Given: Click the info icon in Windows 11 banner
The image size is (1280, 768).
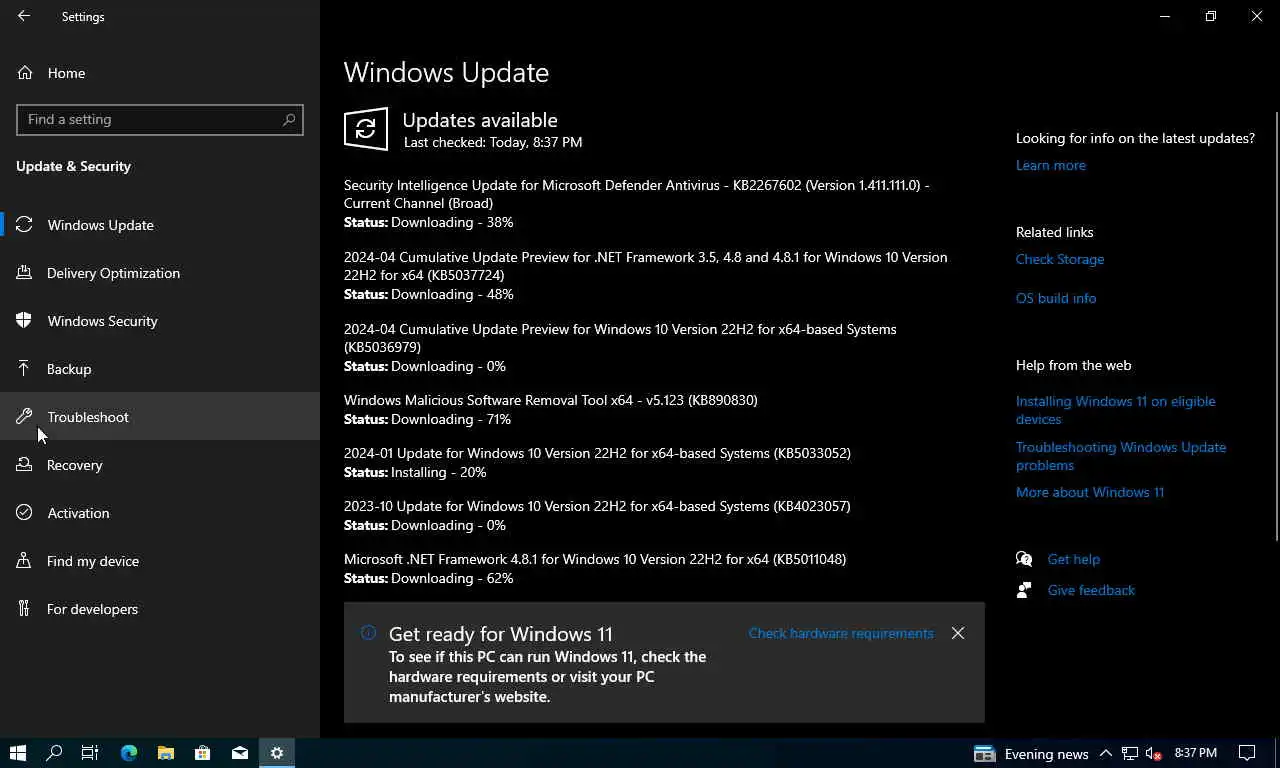Looking at the screenshot, I should pyautogui.click(x=368, y=632).
